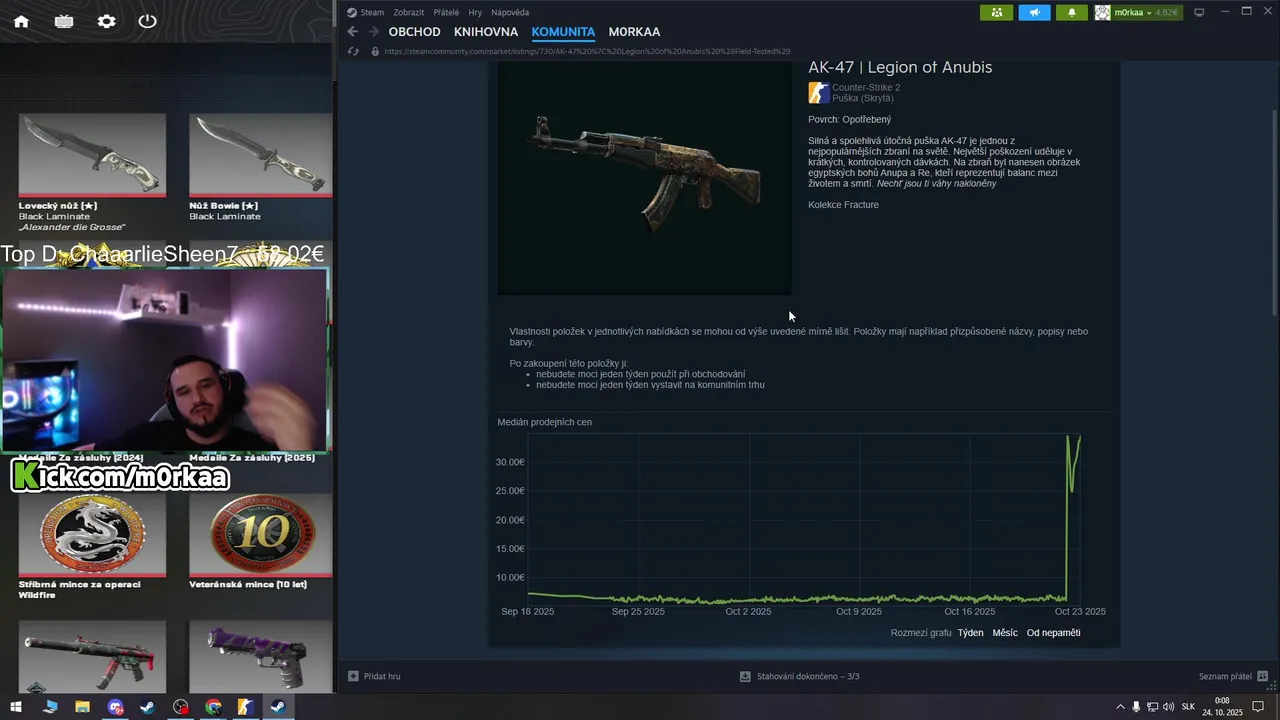This screenshot has height=720, width=1280.
Task: Open Discord icon in the taskbar
Action: tap(115, 707)
